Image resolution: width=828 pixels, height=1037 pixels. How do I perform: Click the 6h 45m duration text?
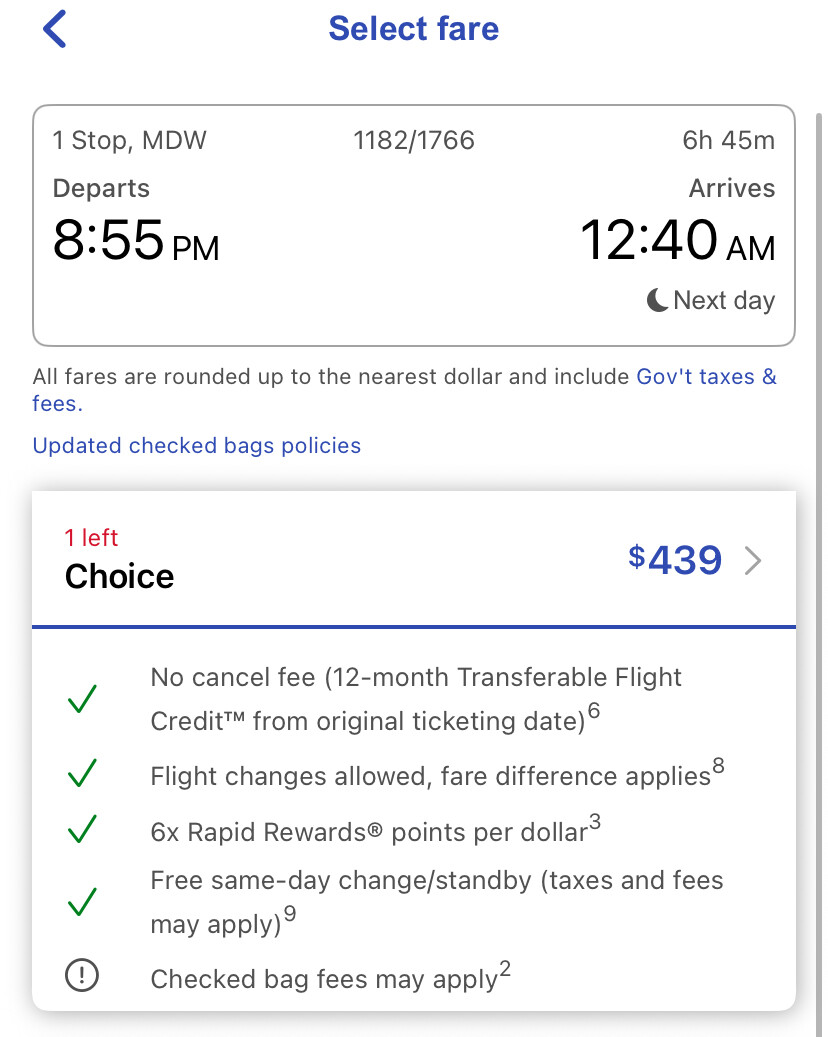coord(728,141)
